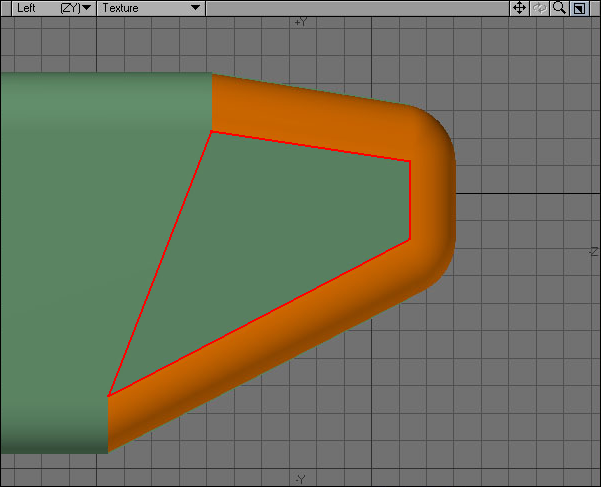The image size is (601, 487).
Task: Click the small handle left of the view dropdown
Action: tap(6, 8)
